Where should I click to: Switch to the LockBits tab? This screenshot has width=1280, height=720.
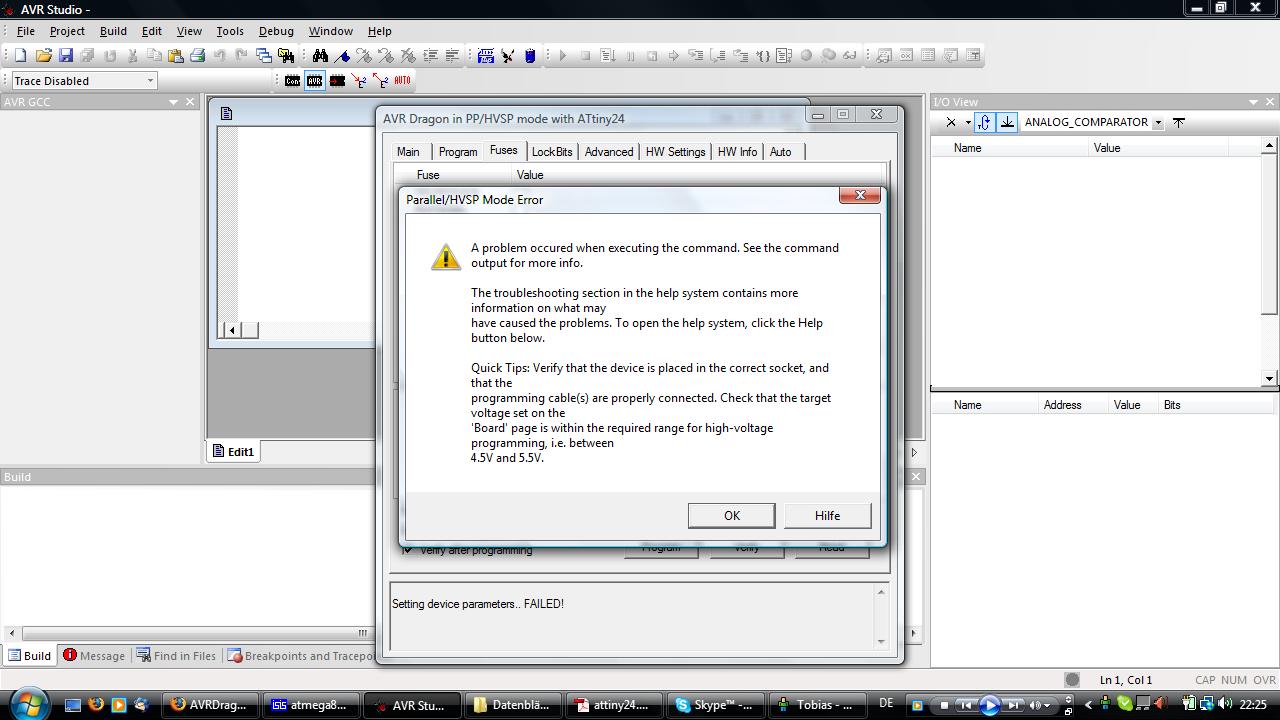coord(552,152)
